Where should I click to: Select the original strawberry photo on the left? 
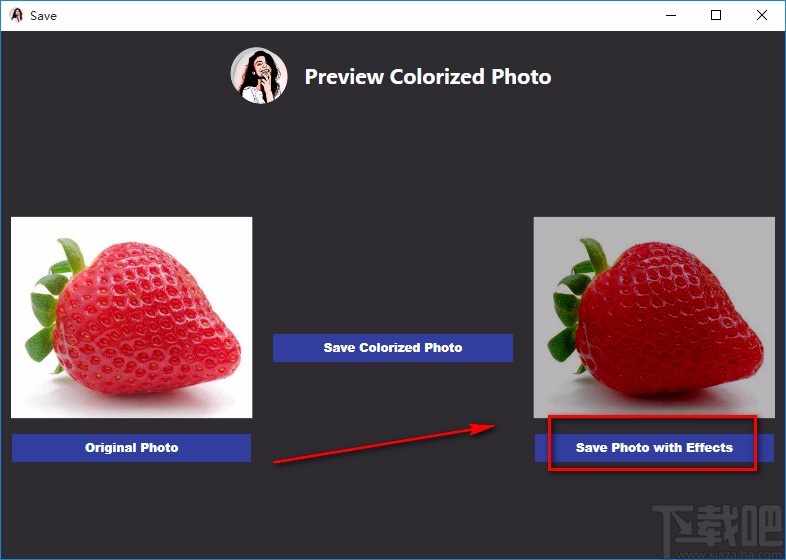(131, 317)
